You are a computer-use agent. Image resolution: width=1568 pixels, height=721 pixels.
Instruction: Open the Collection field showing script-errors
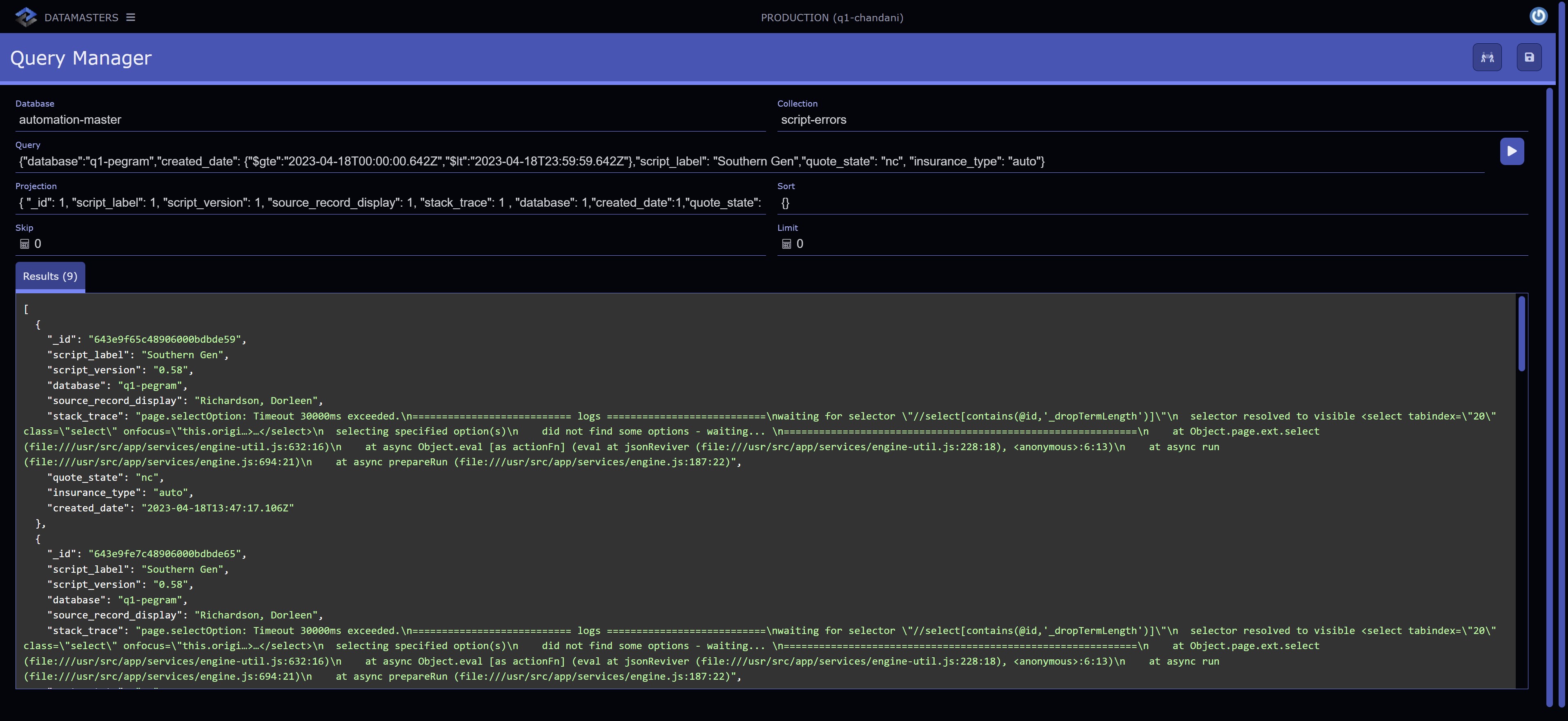(x=1150, y=120)
